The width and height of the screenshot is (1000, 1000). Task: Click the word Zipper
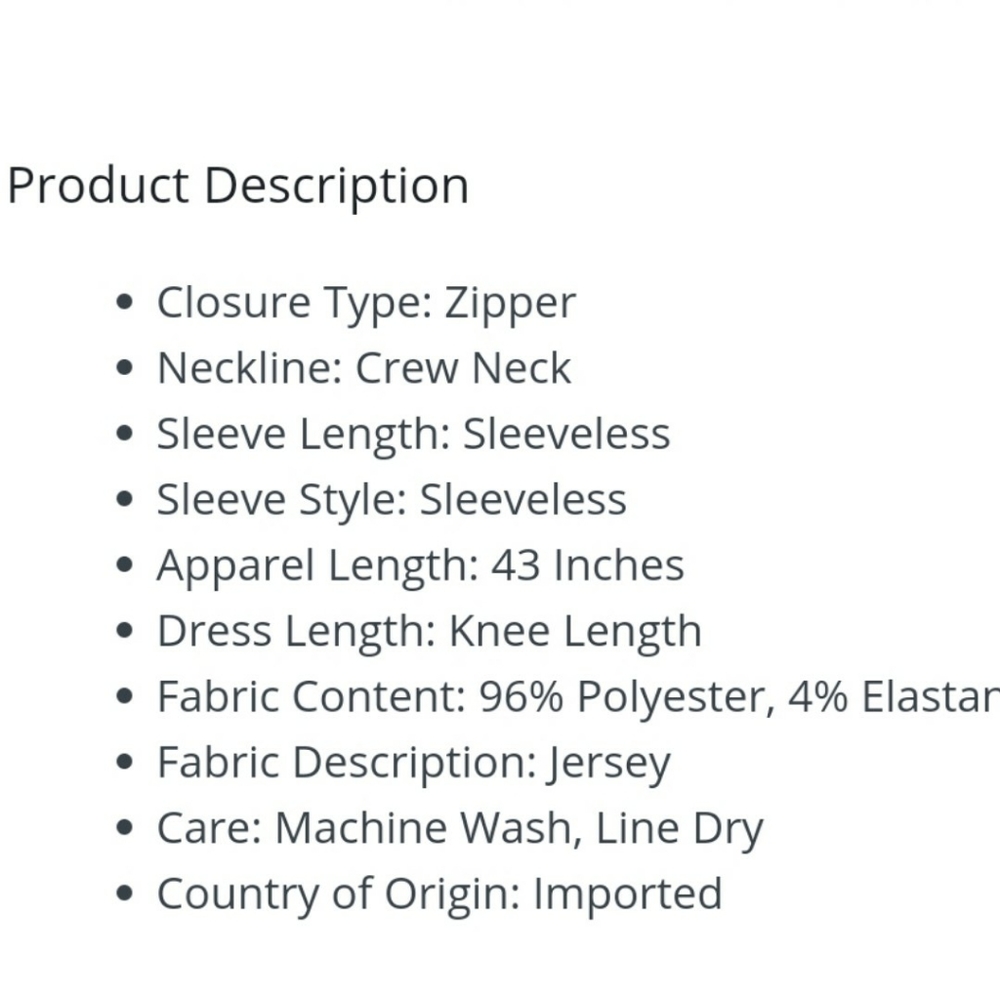(510, 303)
